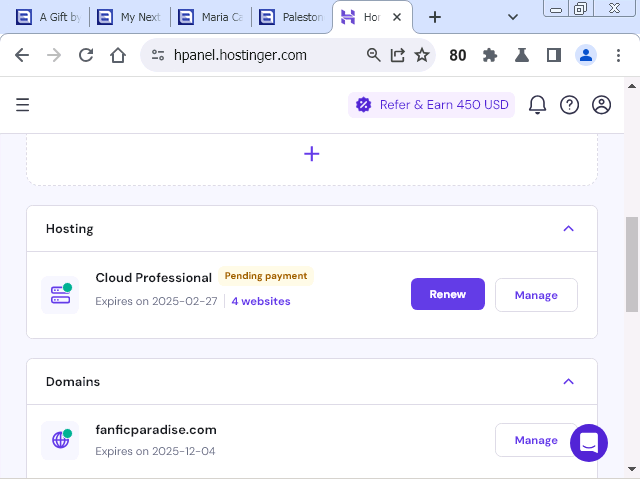Open the Chrome profile avatar
640x480 pixels.
click(586, 55)
